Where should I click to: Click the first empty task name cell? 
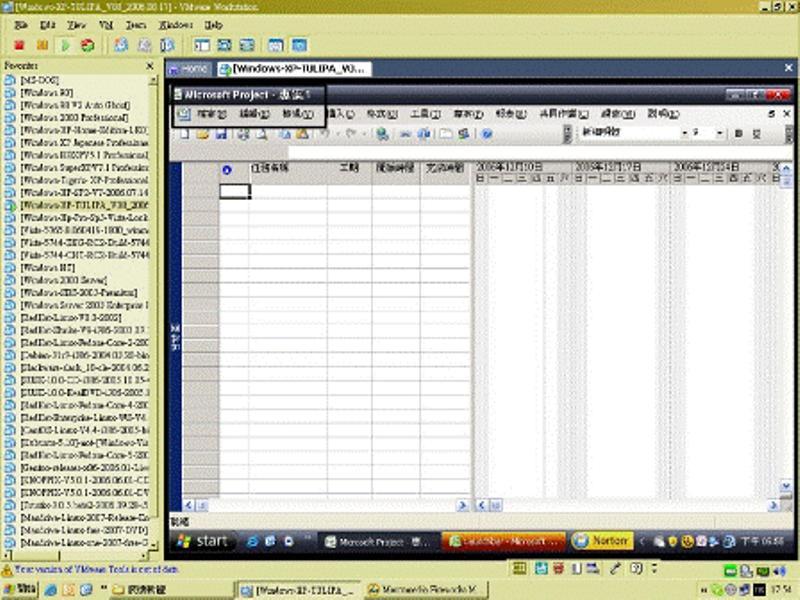(288, 191)
